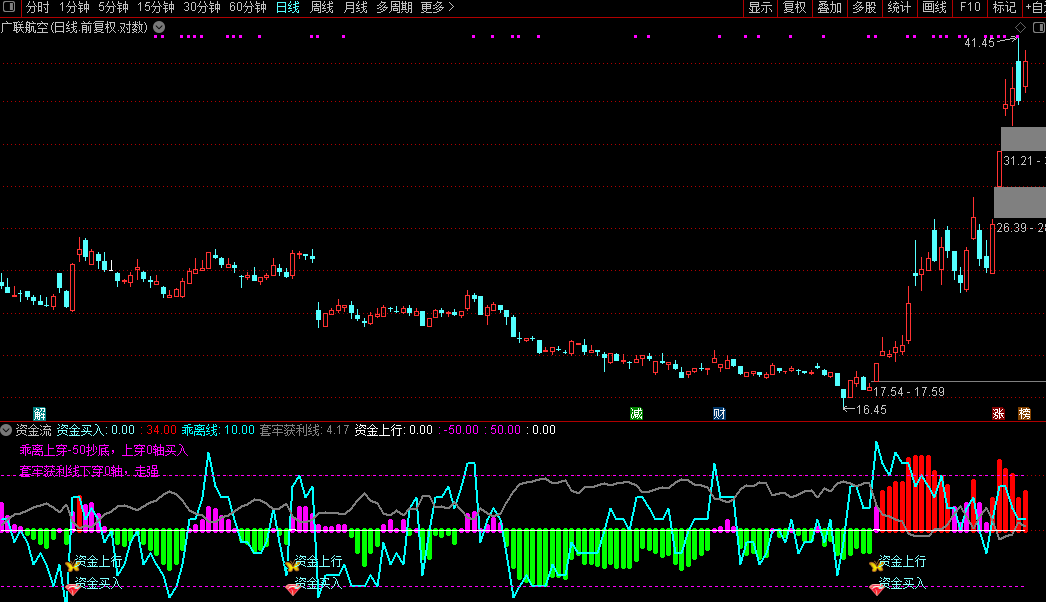Switch to 周线 weekly period
Screen dimensions: 1046x602
pyautogui.click(x=321, y=8)
